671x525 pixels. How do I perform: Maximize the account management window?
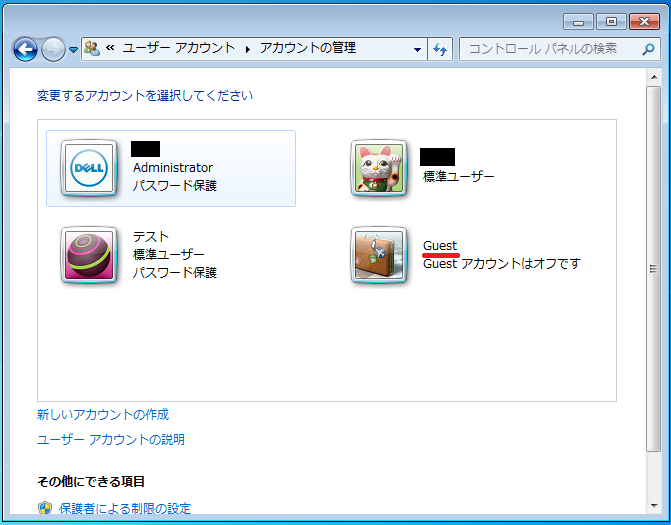point(611,21)
